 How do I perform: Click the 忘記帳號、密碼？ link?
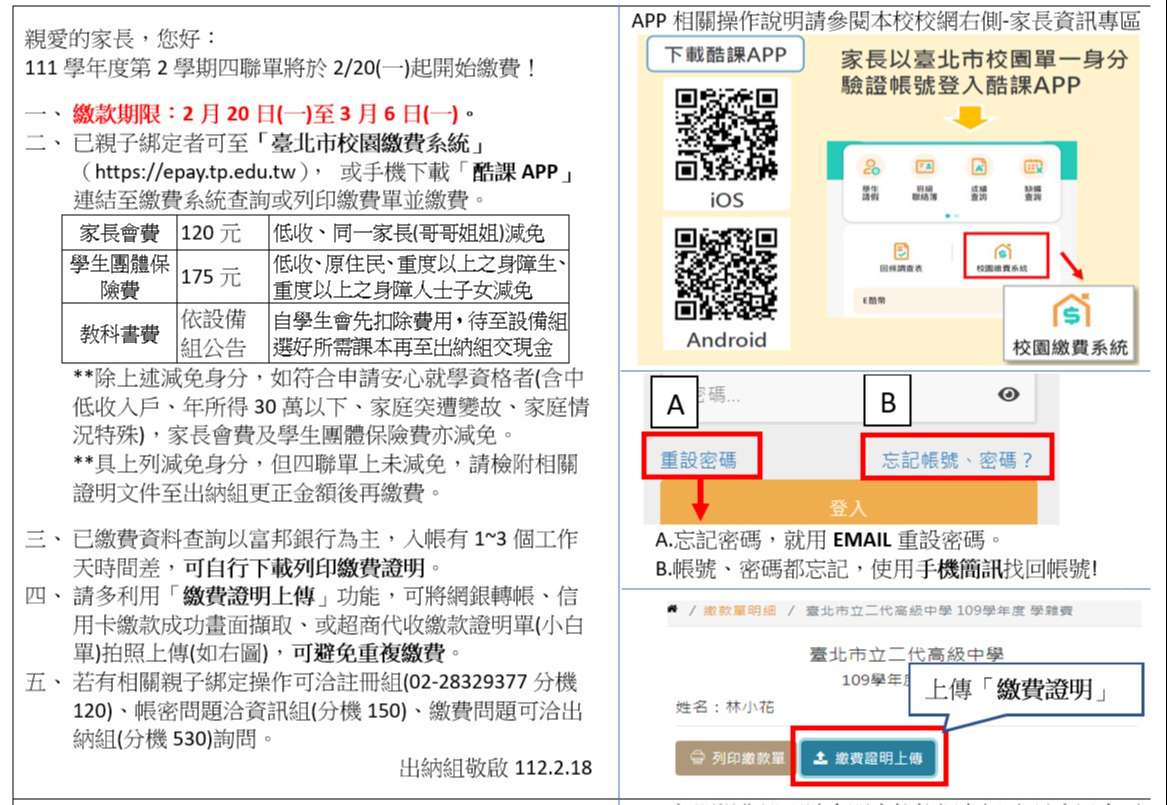(x=956, y=460)
